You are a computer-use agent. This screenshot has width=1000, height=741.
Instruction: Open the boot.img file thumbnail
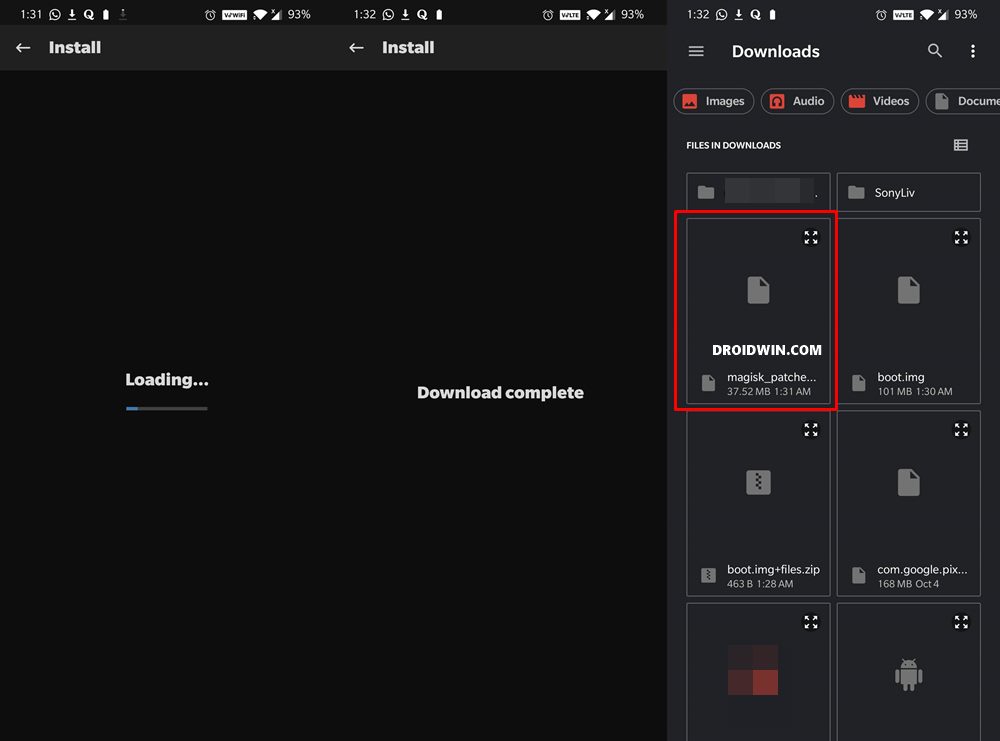[x=908, y=290]
